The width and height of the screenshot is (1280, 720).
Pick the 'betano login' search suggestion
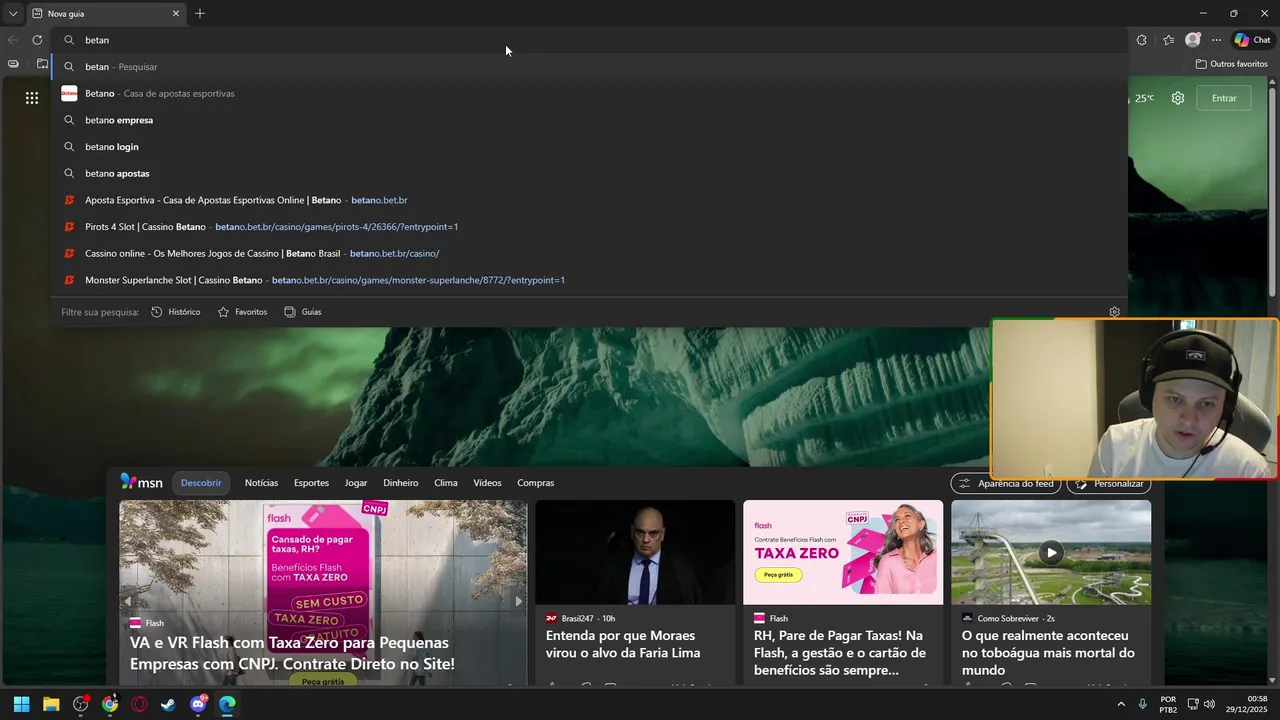[x=590, y=147]
